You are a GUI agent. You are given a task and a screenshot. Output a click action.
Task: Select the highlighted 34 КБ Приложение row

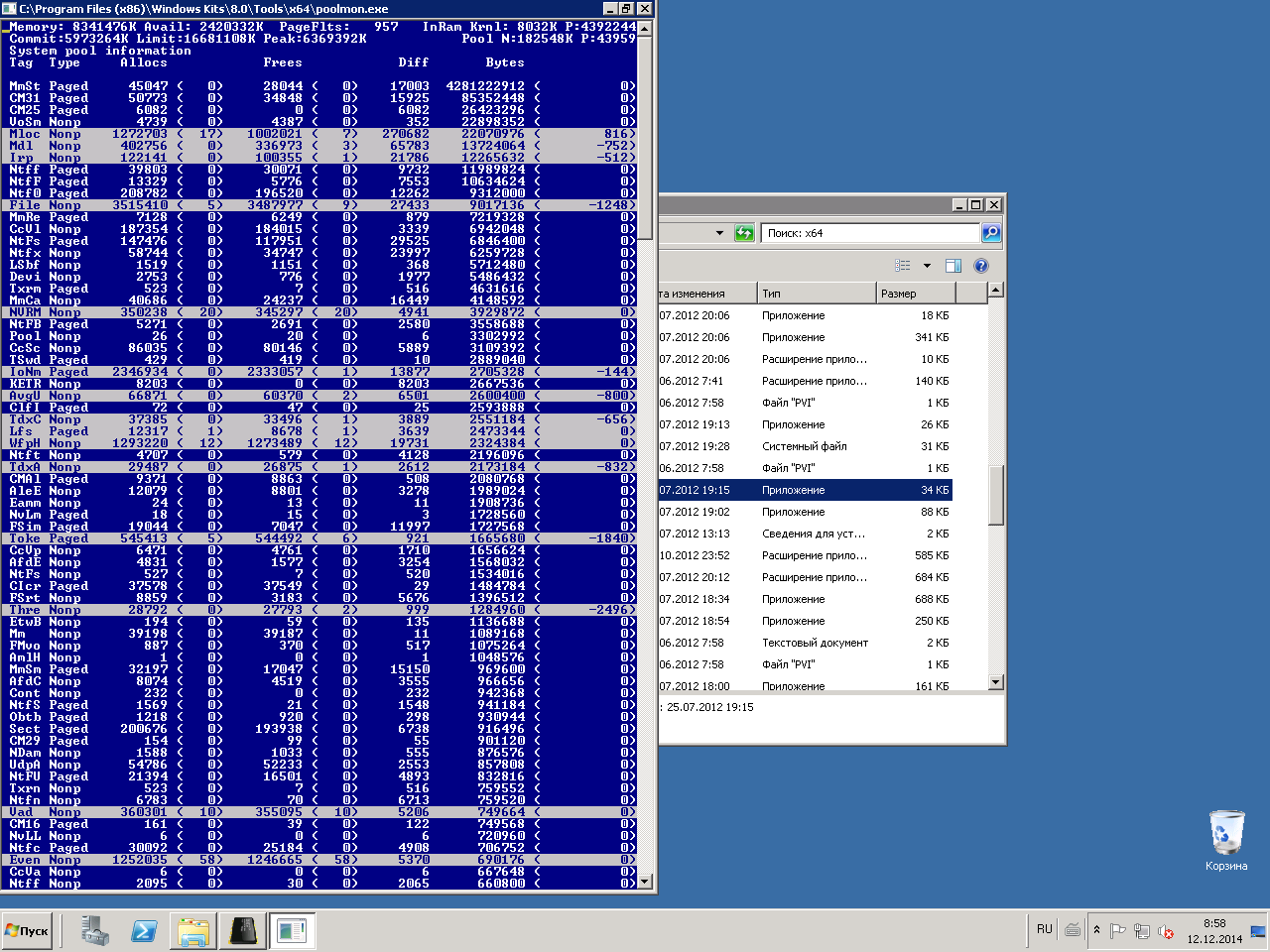click(806, 490)
